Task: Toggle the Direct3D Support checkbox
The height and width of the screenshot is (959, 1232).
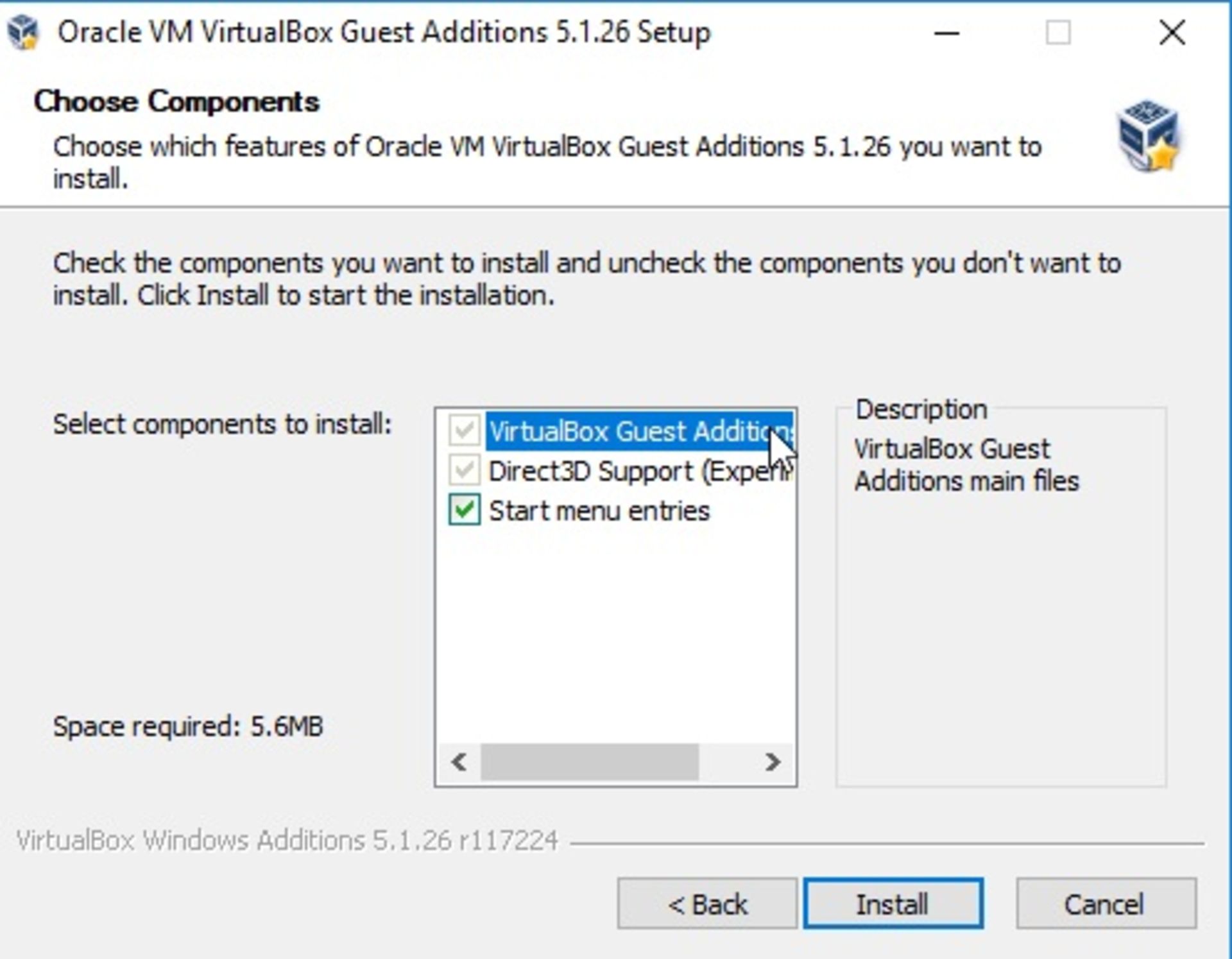Action: (x=464, y=470)
